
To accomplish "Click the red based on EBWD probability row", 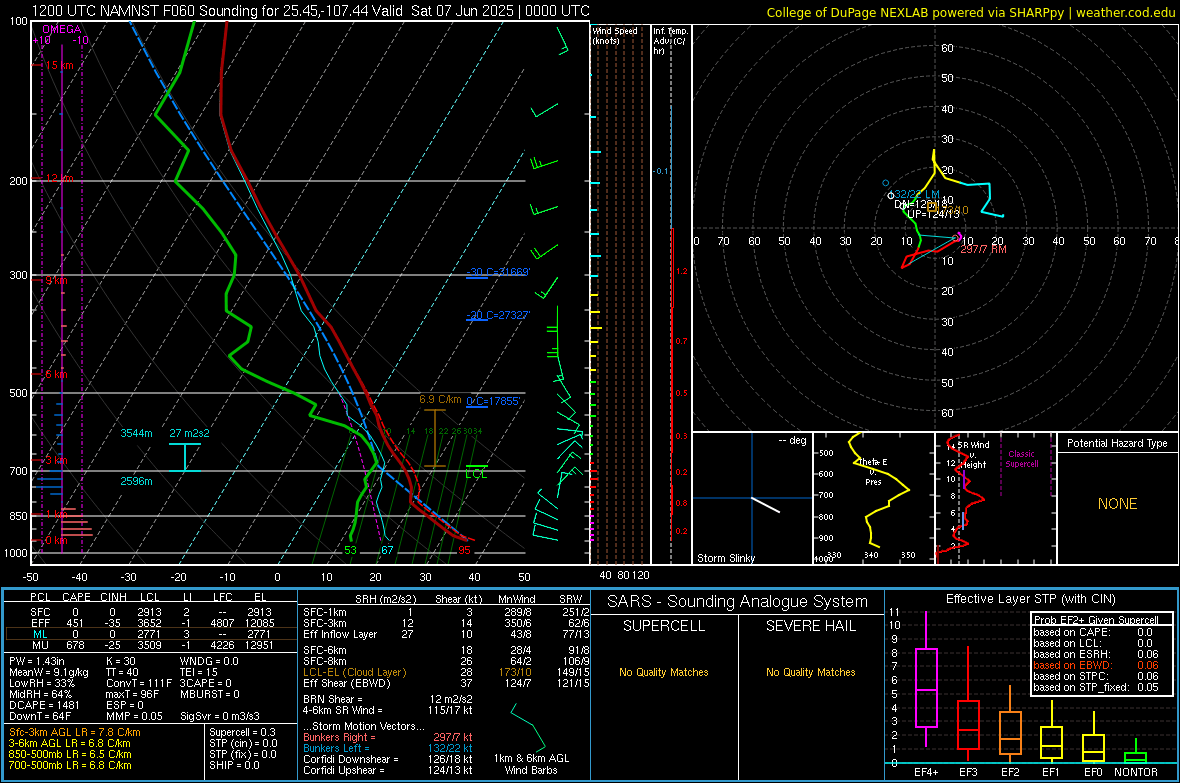I will (1096, 666).
